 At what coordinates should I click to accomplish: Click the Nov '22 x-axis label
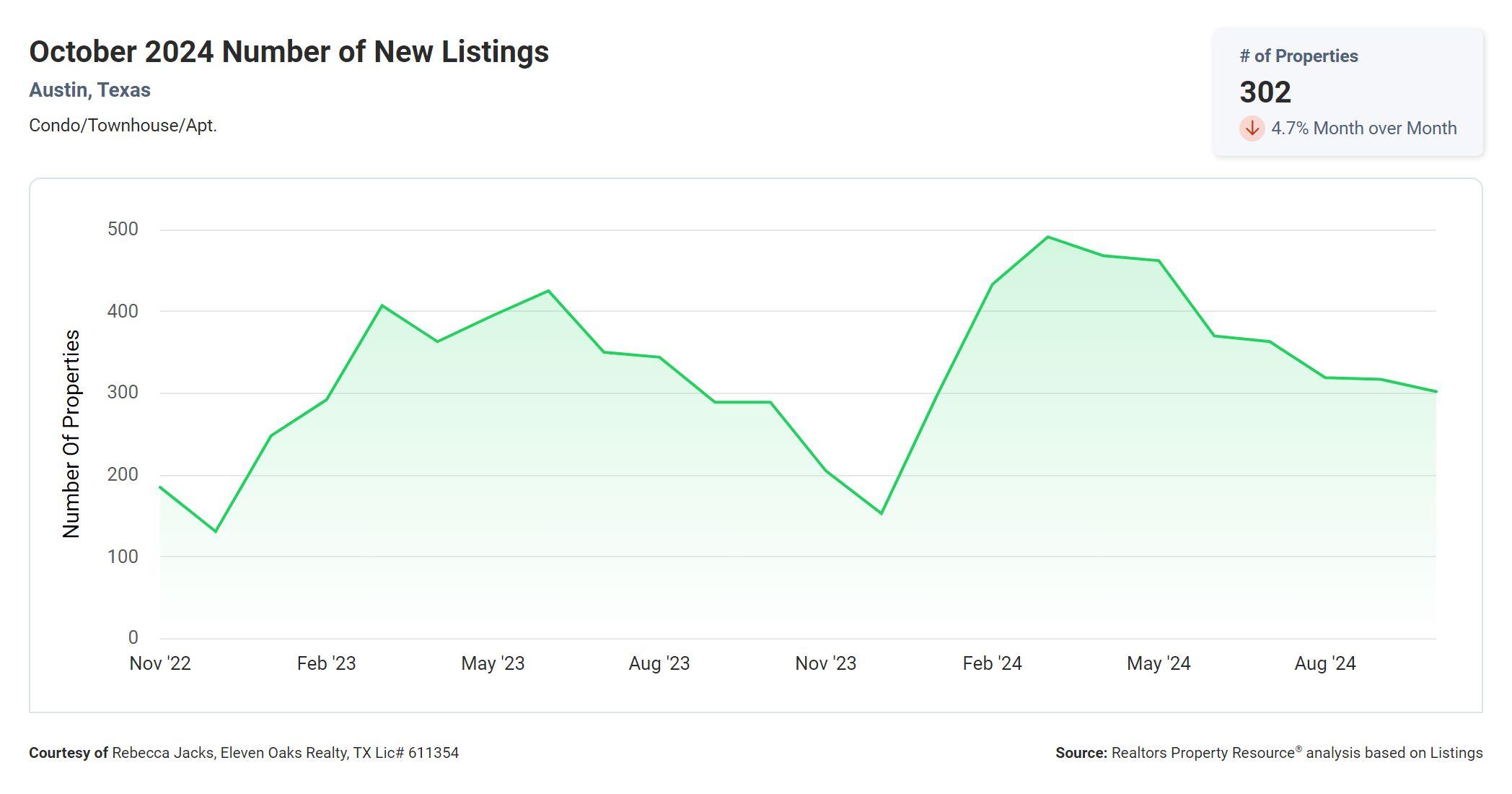[160, 663]
